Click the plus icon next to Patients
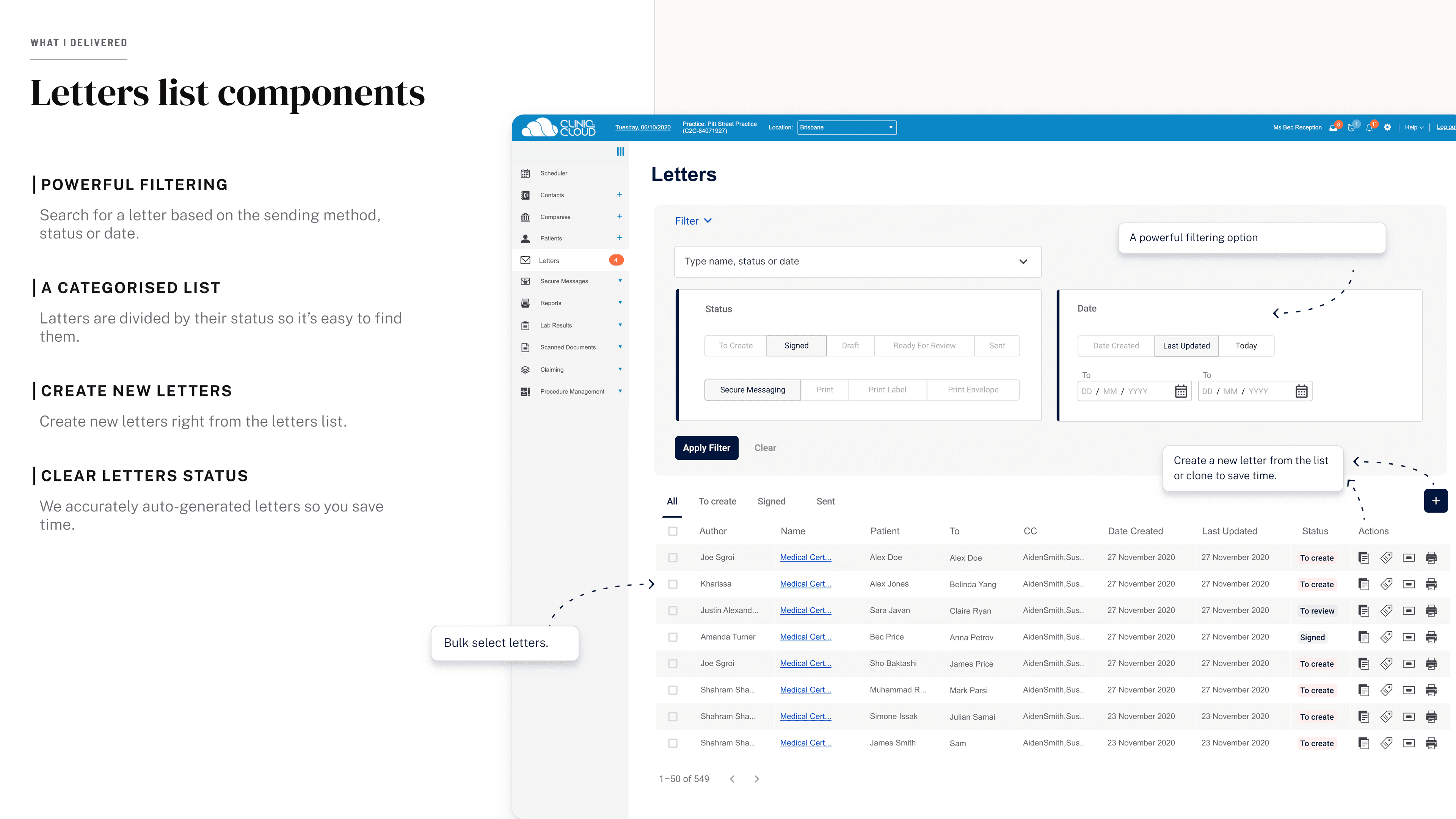Image resolution: width=1456 pixels, height=819 pixels. (620, 238)
